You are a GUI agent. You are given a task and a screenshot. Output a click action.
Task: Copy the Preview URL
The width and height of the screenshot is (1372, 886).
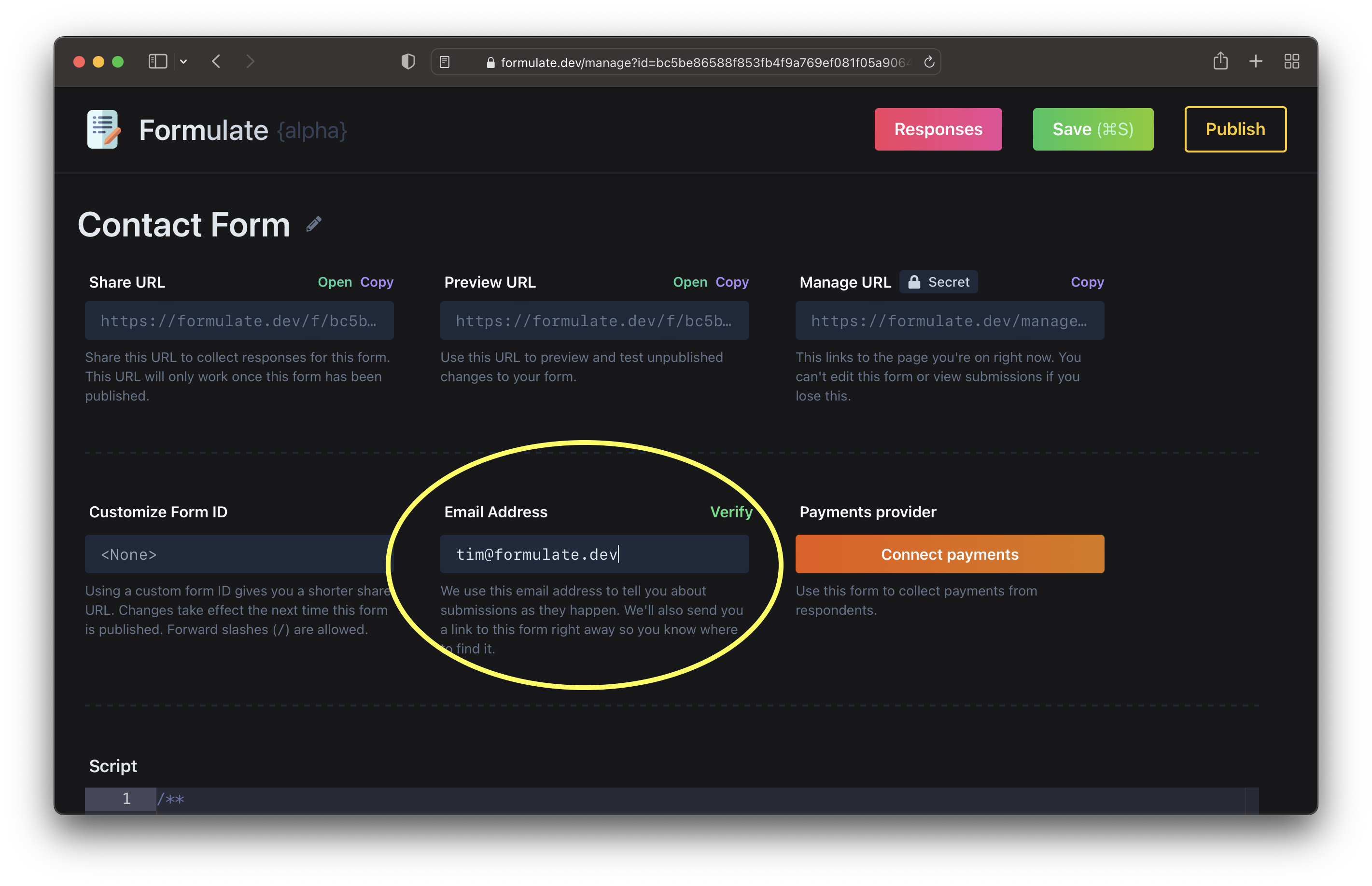pyautogui.click(x=731, y=282)
